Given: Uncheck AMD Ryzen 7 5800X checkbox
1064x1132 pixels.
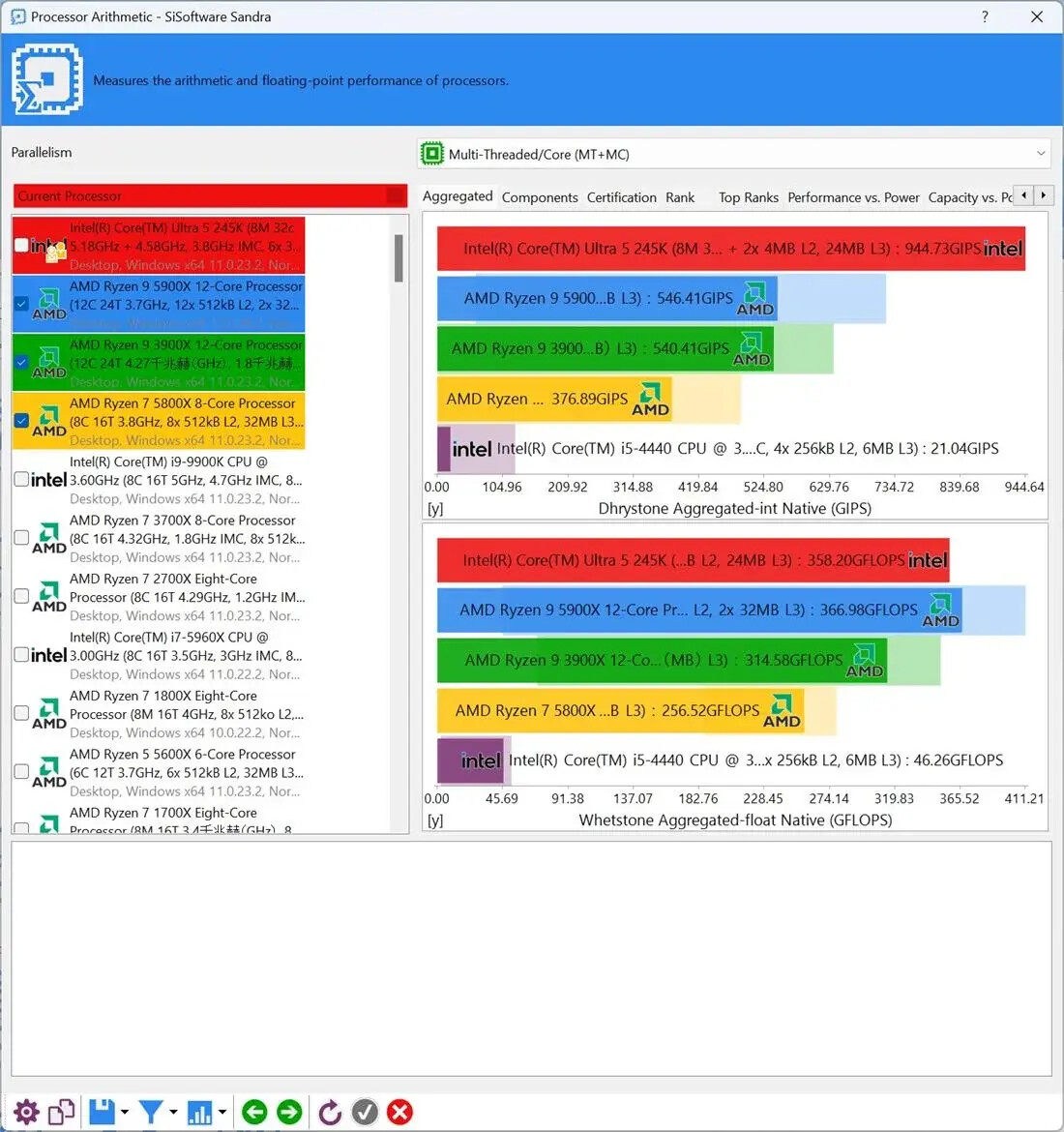Looking at the screenshot, I should click(x=21, y=420).
